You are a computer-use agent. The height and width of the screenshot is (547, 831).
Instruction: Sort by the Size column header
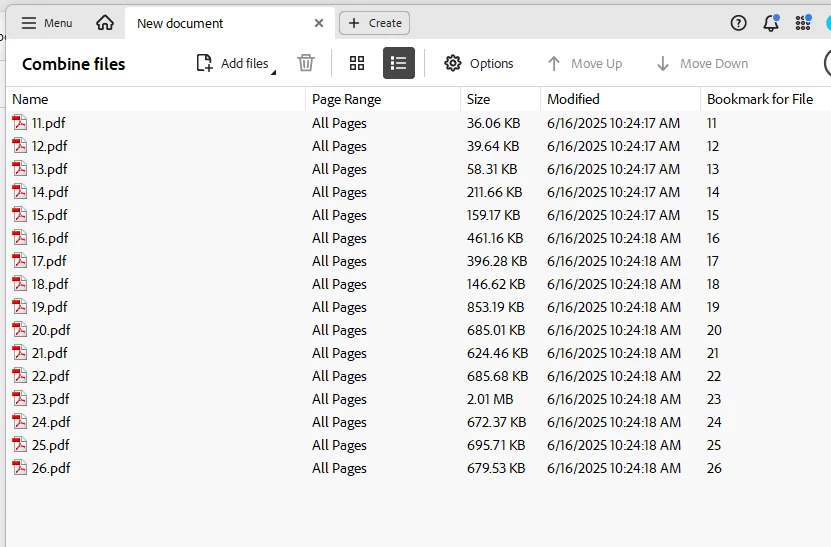[x=501, y=99]
